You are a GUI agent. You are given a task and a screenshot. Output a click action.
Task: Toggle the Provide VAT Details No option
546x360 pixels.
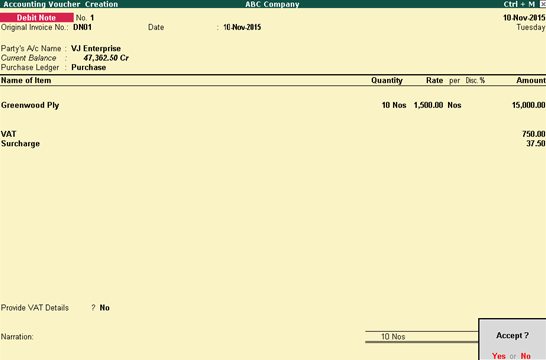pyautogui.click(x=104, y=308)
